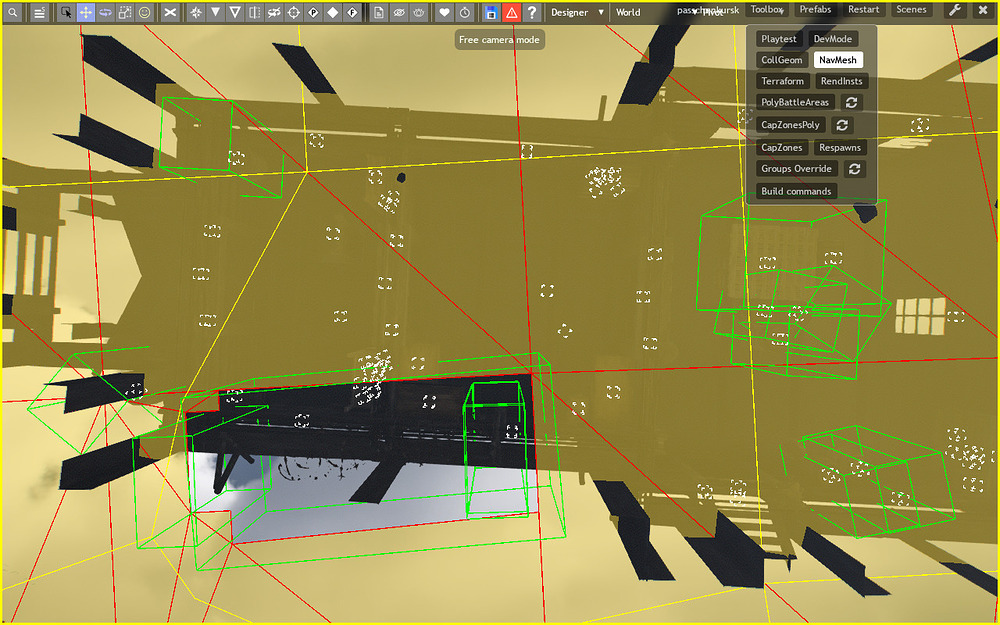Click the stopwatch timer icon
Viewport: 1000px width, 625px height.
(x=464, y=12)
